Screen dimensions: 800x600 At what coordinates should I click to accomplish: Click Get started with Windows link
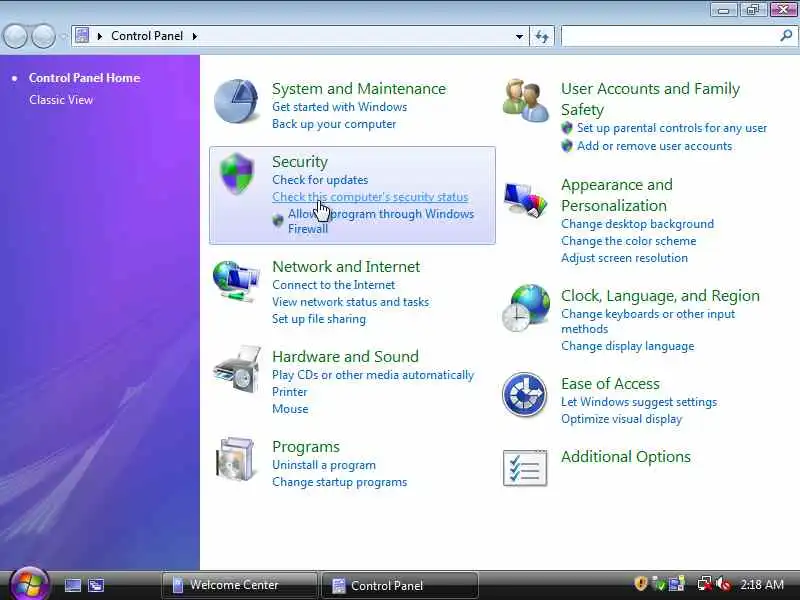coord(339,107)
